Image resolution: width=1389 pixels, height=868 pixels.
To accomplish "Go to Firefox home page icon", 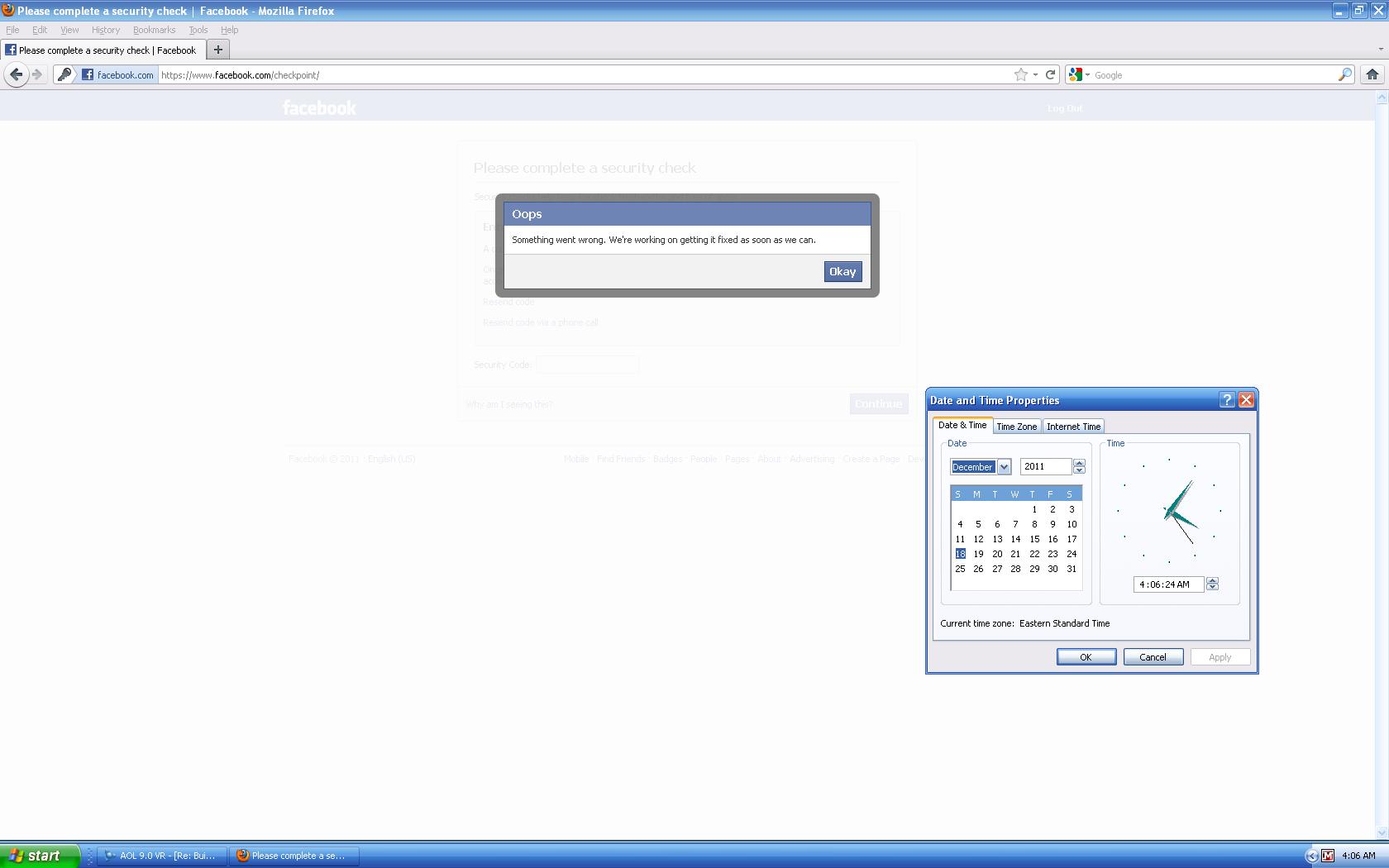I will (x=1372, y=74).
